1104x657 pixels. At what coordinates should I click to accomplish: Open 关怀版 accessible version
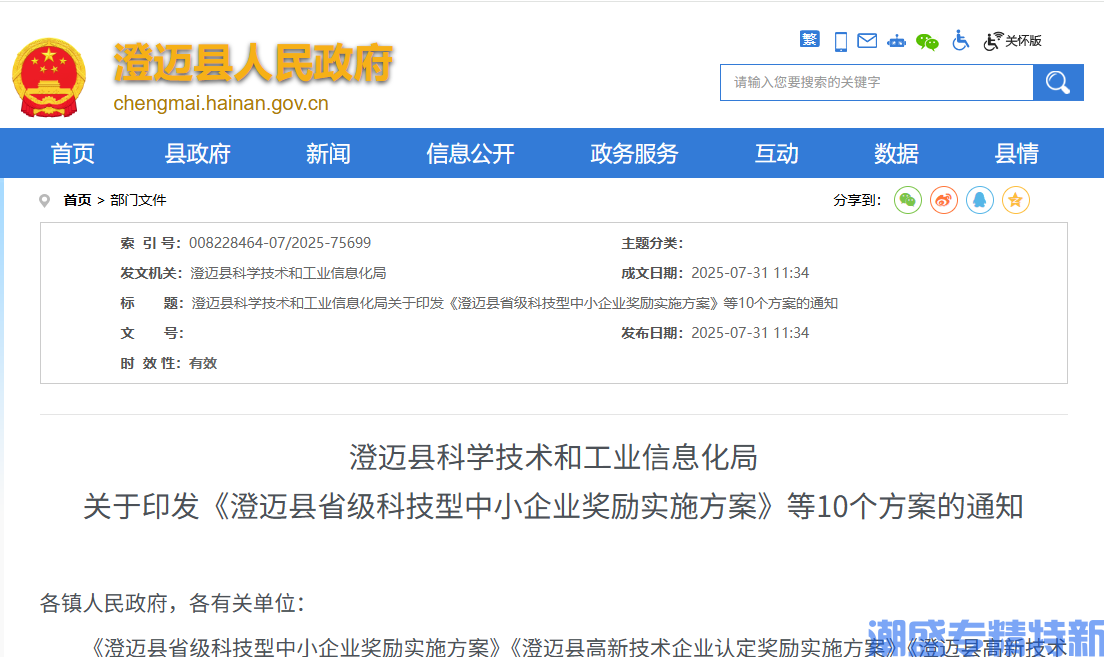pos(1013,41)
